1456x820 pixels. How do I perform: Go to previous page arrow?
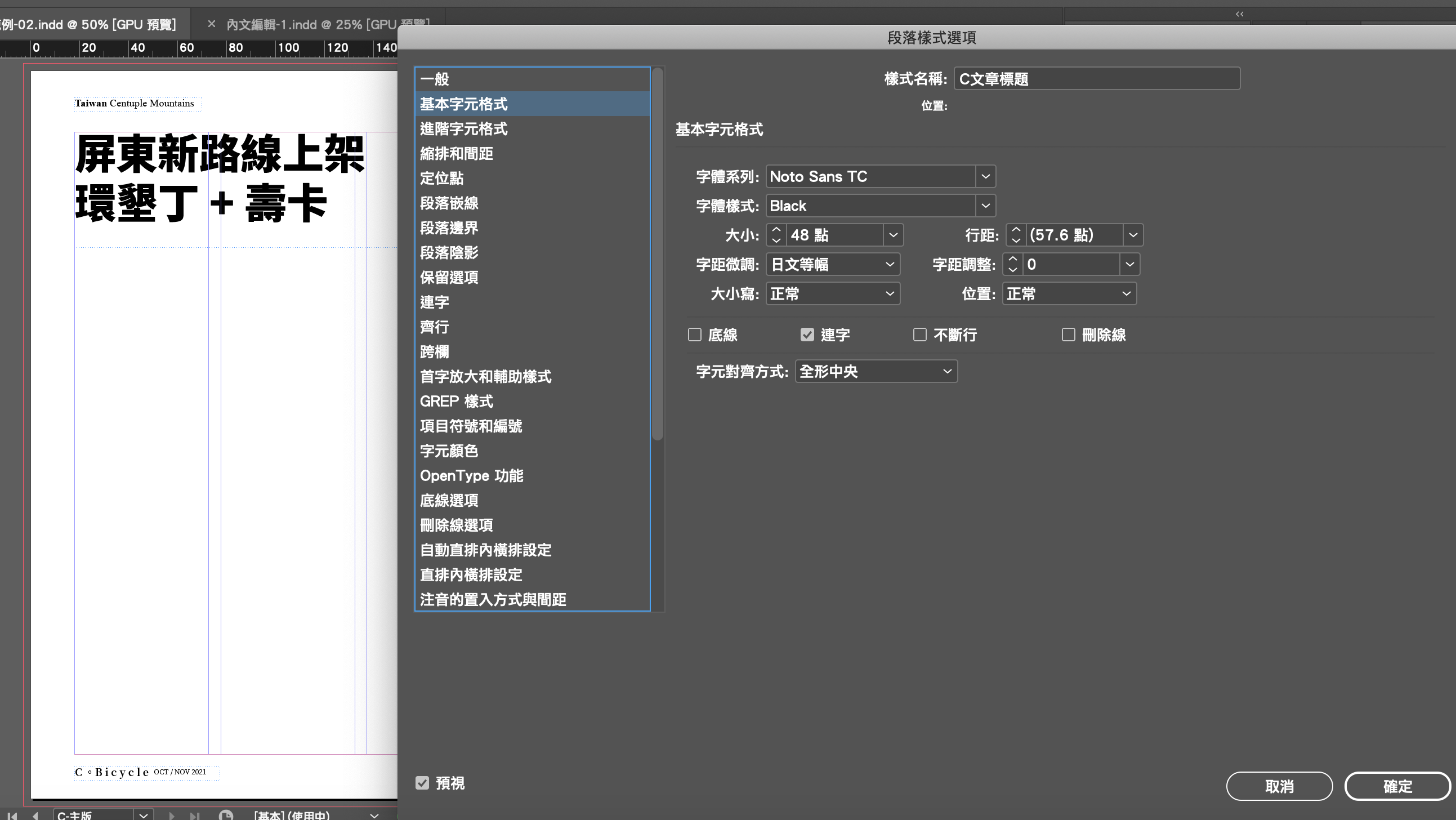(35, 815)
